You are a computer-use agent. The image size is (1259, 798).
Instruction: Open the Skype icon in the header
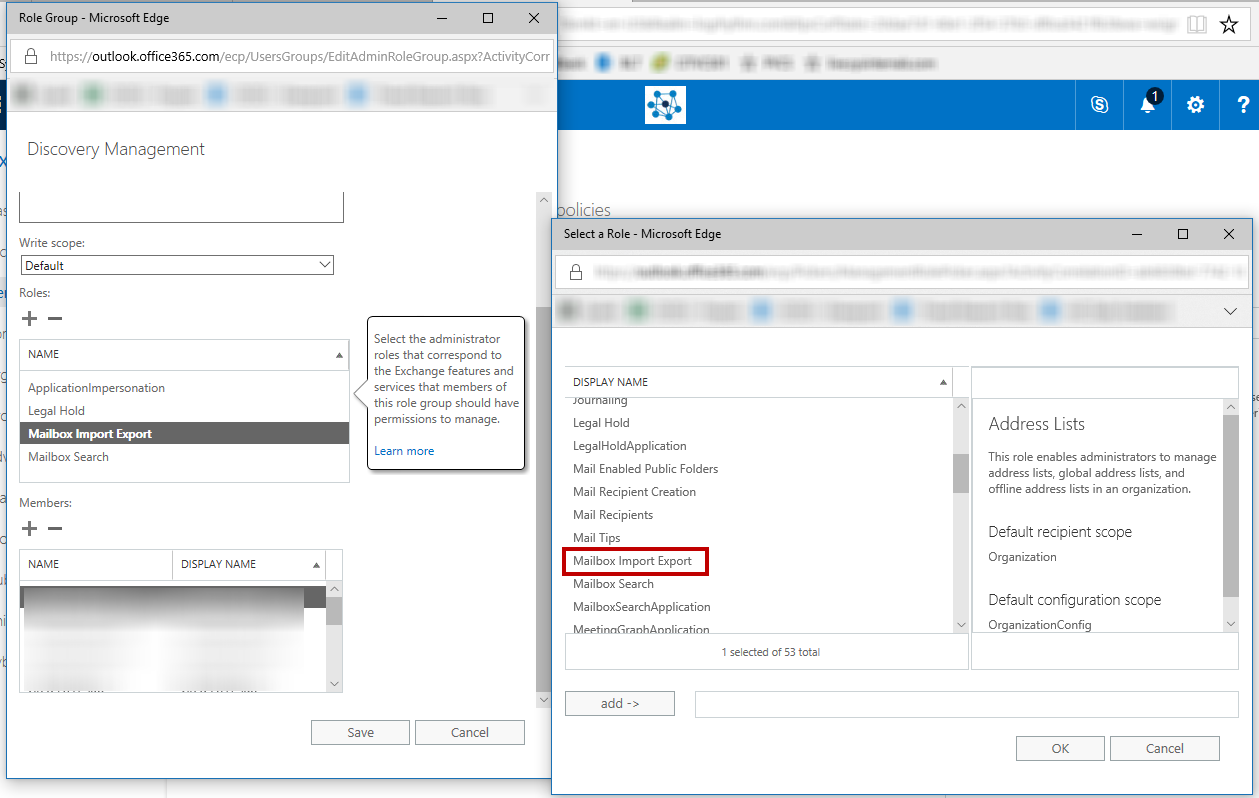coord(1100,105)
